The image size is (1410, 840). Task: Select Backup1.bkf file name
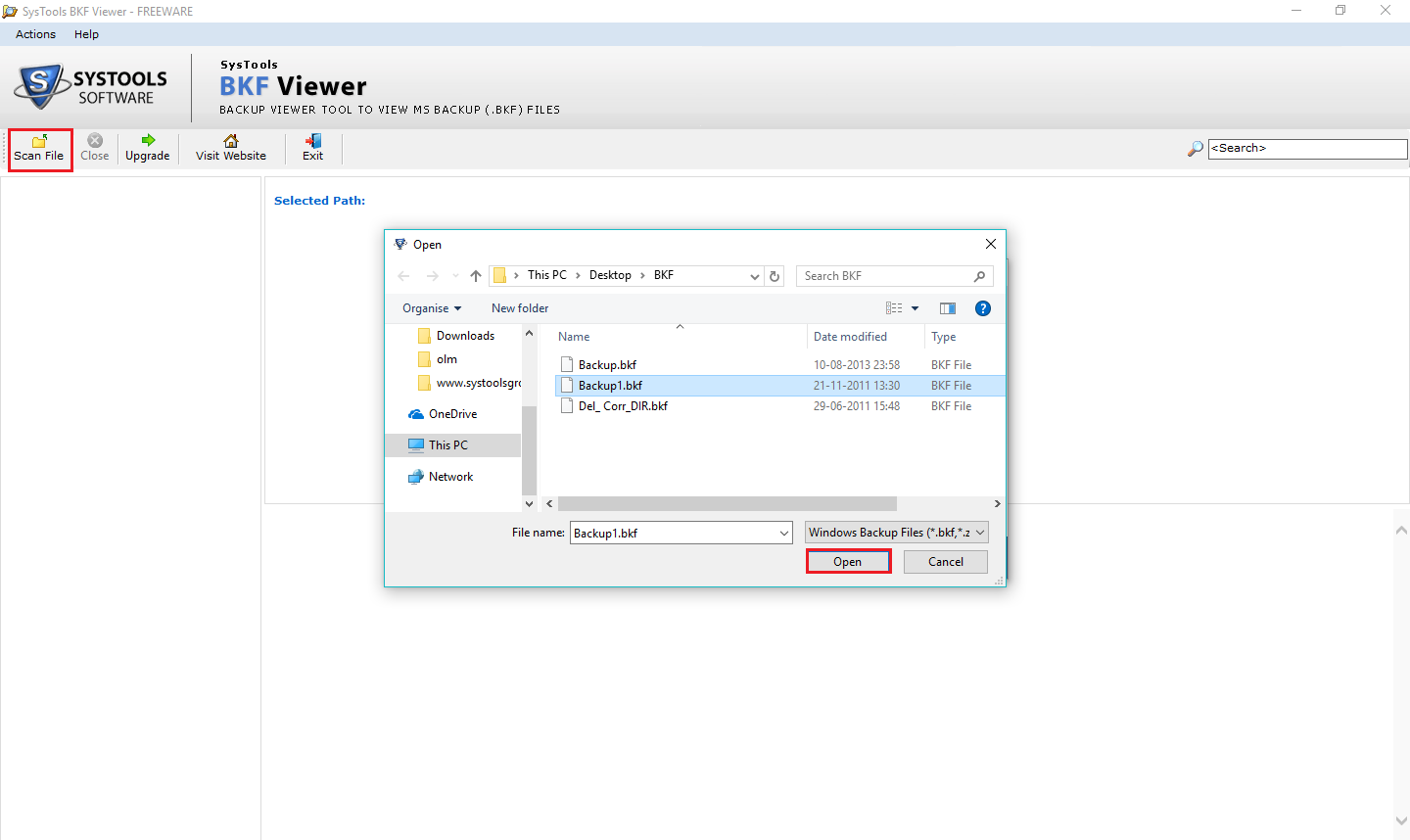point(610,386)
